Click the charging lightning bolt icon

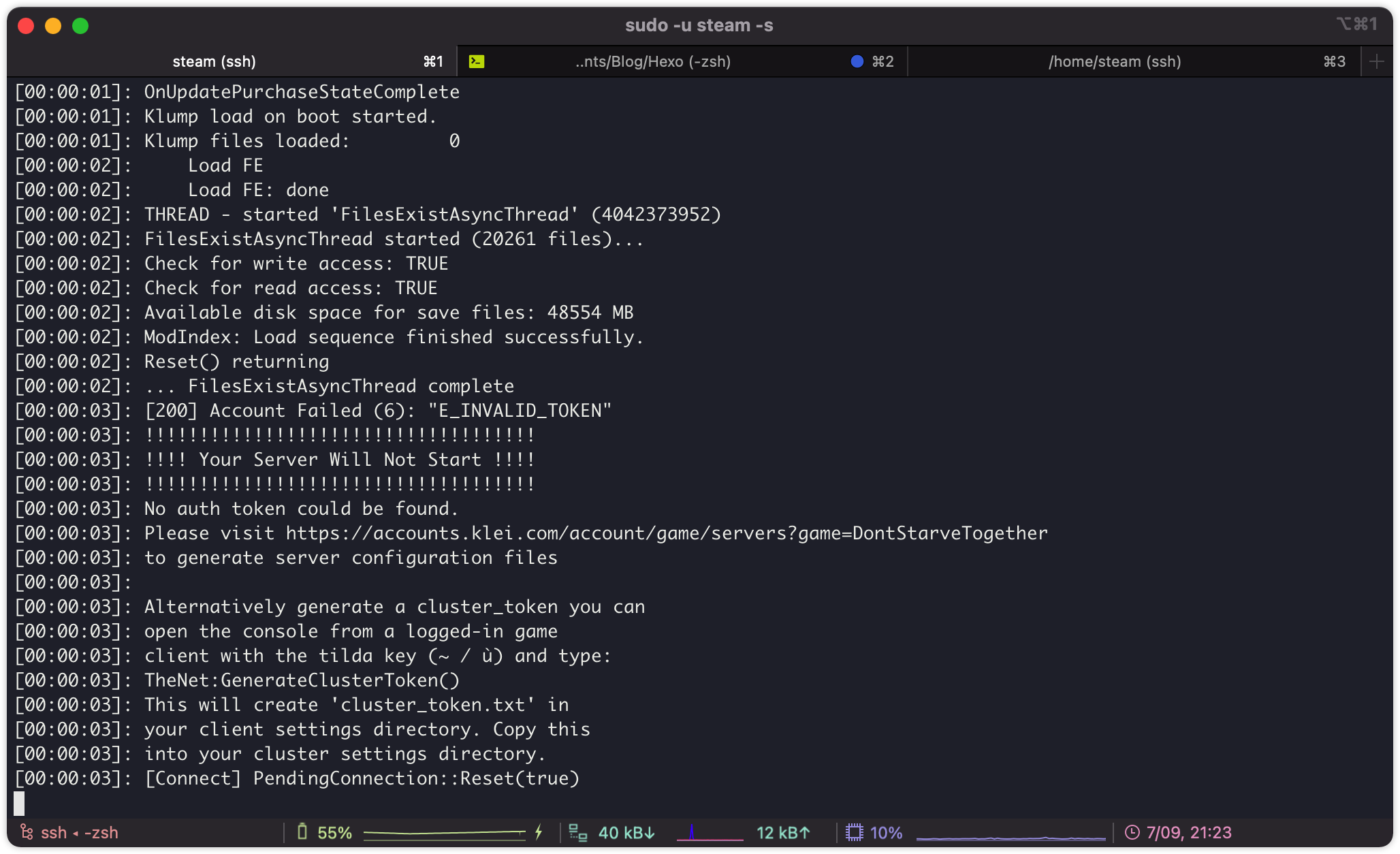[539, 832]
